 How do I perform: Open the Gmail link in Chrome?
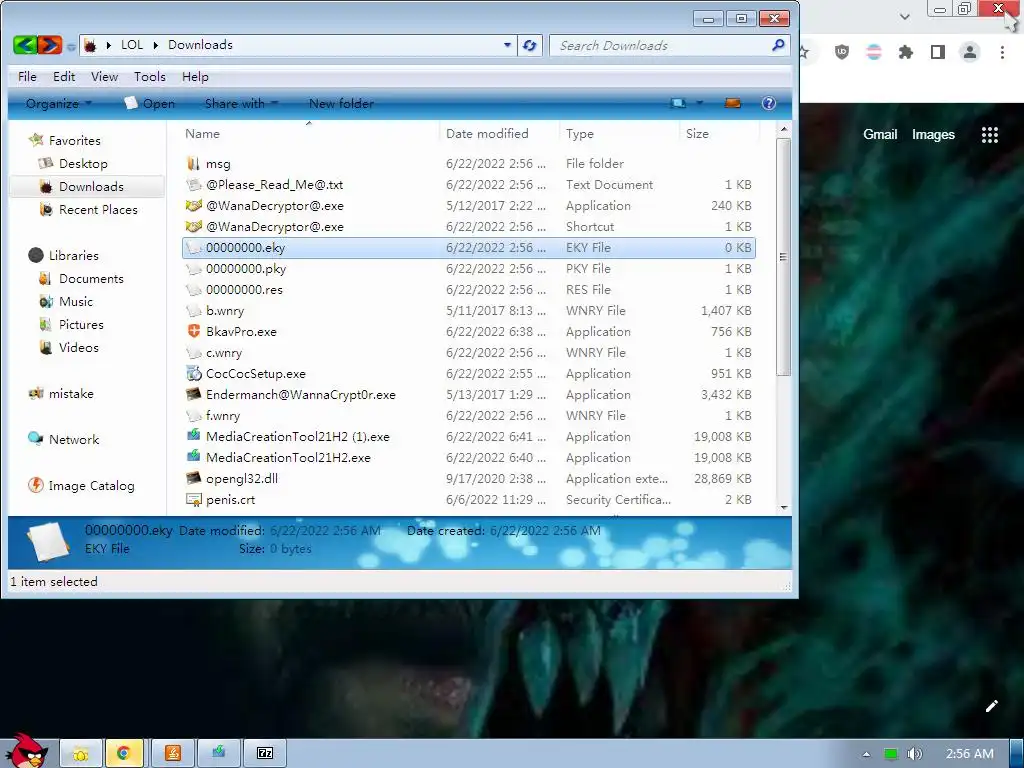coord(880,135)
